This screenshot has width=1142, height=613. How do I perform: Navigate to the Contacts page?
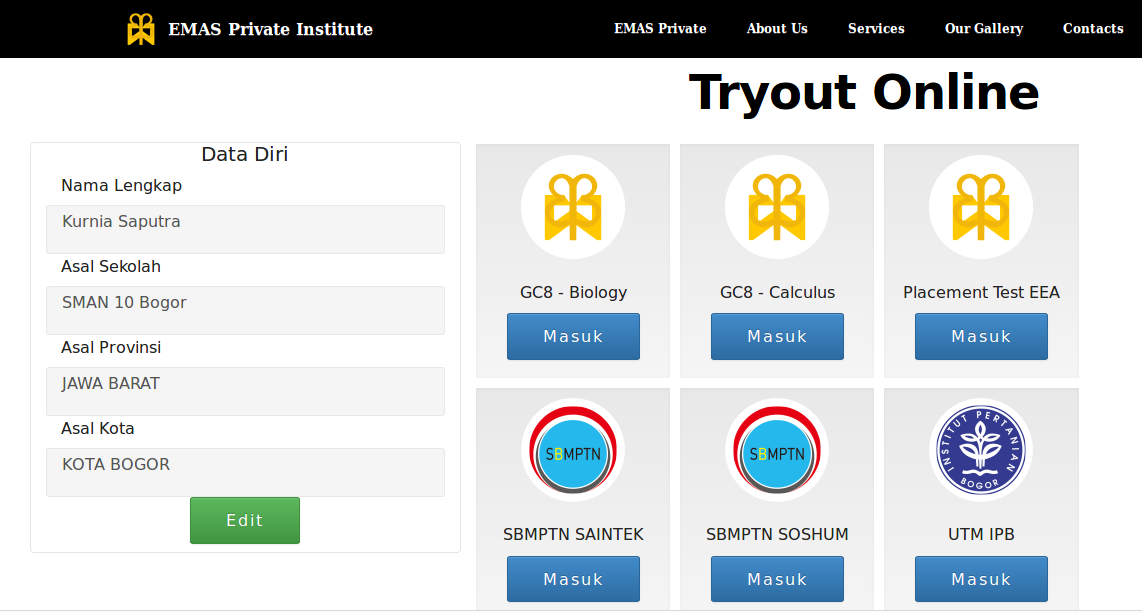1093,29
